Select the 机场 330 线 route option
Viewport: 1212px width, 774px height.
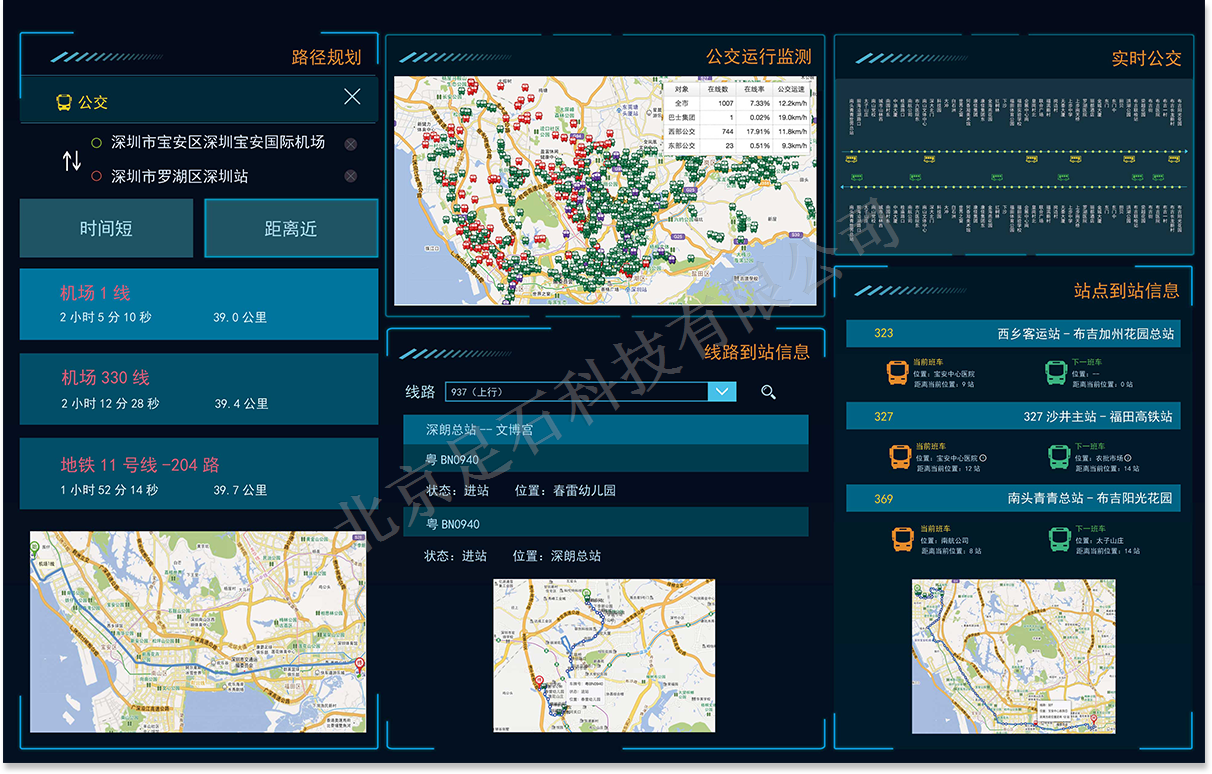[x=199, y=389]
